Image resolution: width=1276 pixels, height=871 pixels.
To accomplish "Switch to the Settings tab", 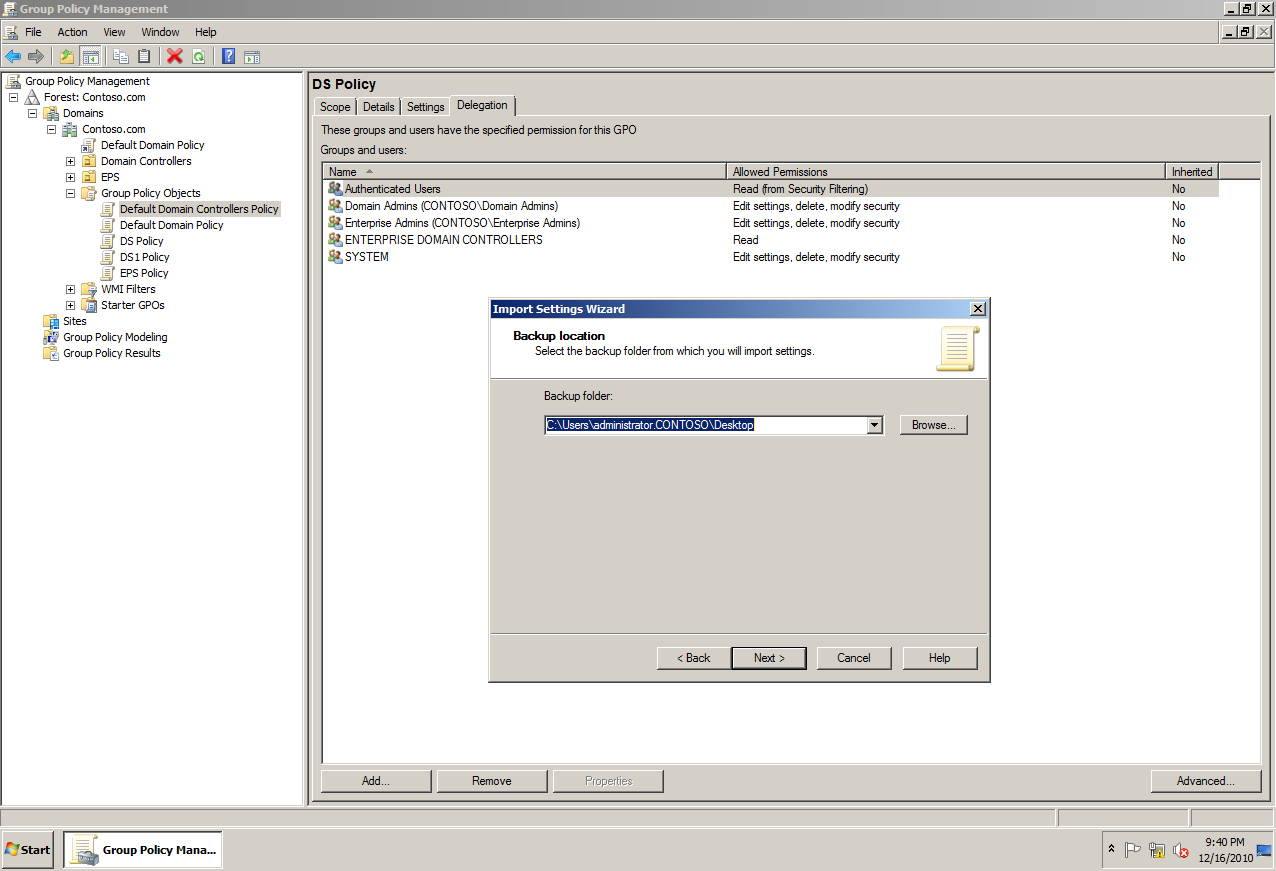I will point(425,106).
